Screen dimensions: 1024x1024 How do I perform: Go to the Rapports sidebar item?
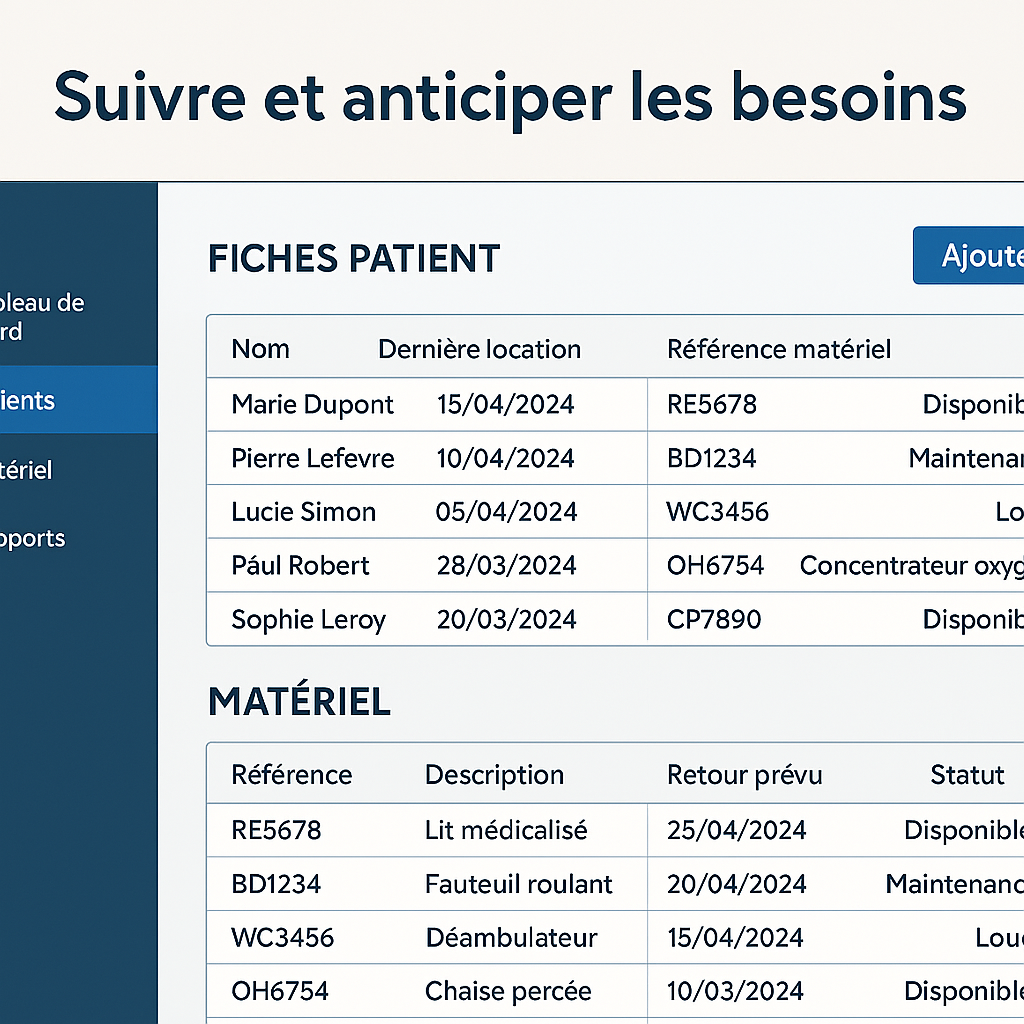78,538
